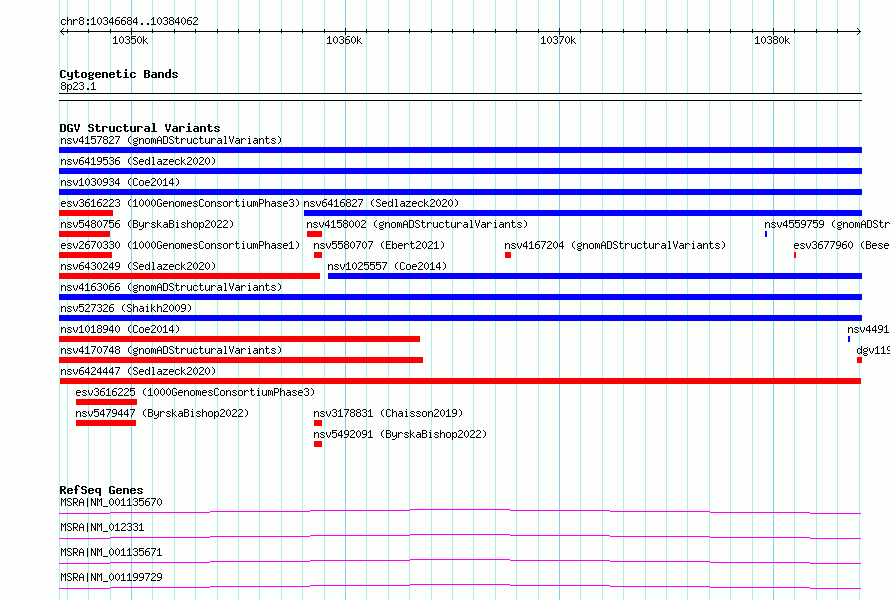The image size is (890, 600).
Task: Open esv3616223 1000GenomesConsortiumPhase3 variant
Action: pos(180,203)
